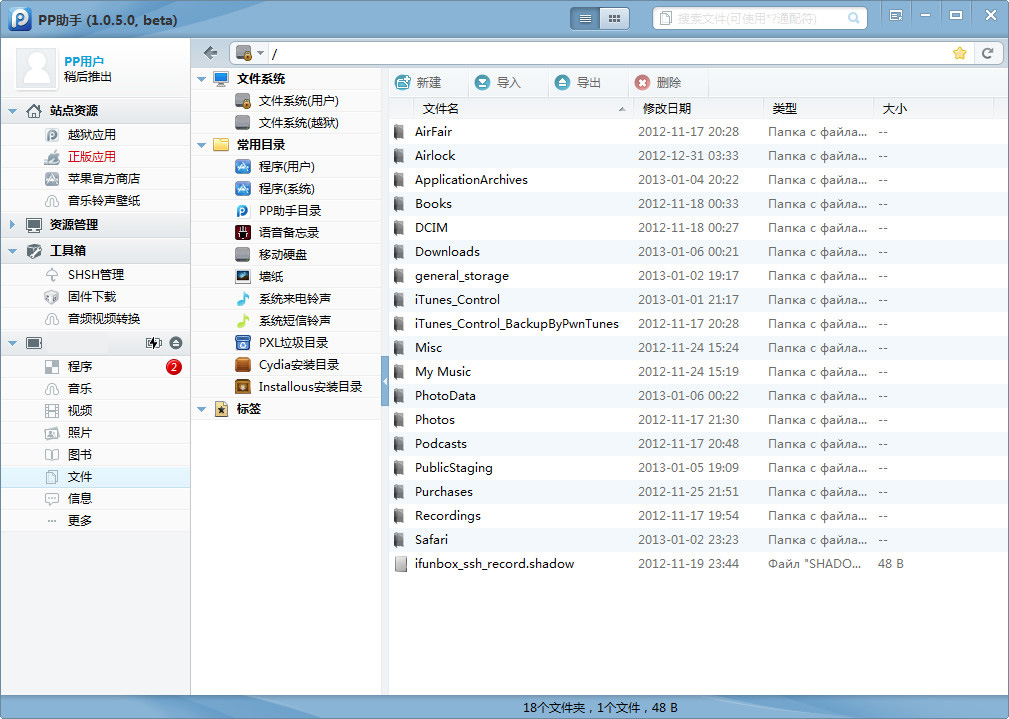Click the refresh icon beside path bar
1009x719 pixels.
[x=988, y=53]
